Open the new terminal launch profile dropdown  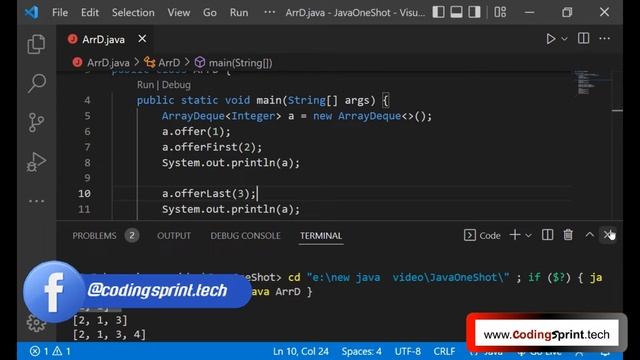pos(529,236)
